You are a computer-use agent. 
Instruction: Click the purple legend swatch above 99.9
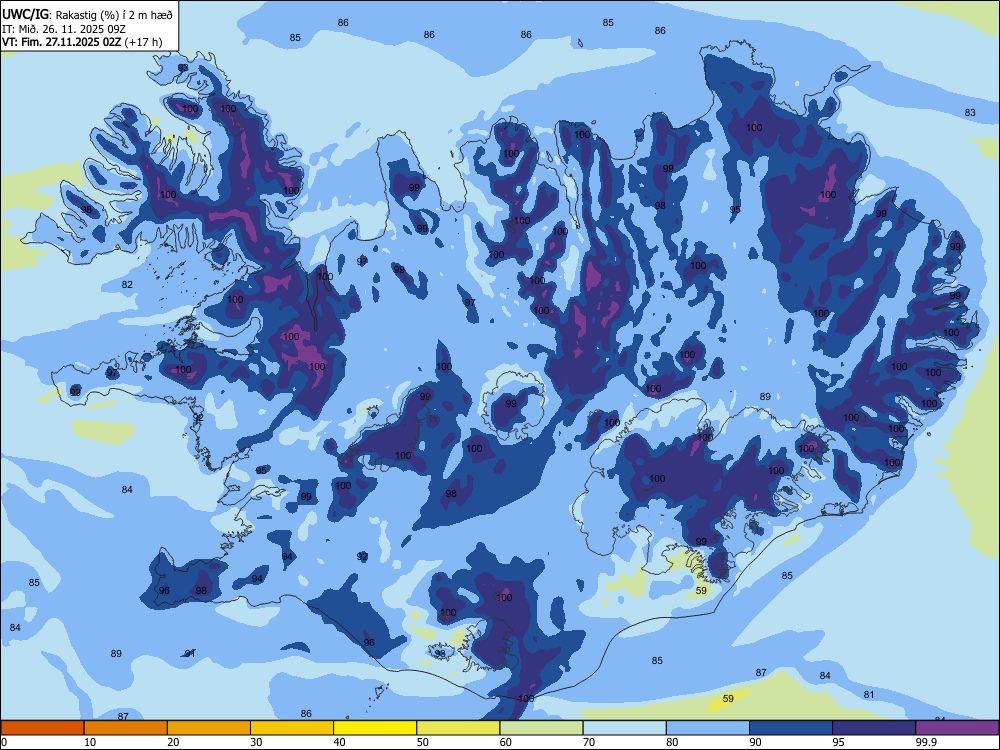(x=957, y=728)
